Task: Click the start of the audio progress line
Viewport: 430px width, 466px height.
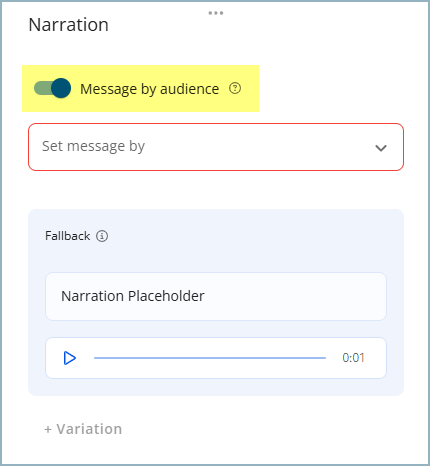Action: pyautogui.click(x=96, y=358)
